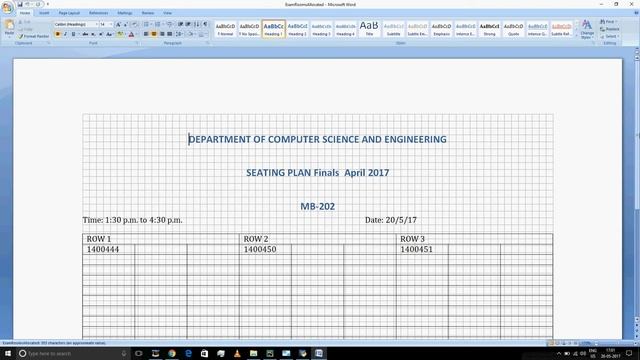
Task: Open the font name dropdown
Action: [97, 24]
